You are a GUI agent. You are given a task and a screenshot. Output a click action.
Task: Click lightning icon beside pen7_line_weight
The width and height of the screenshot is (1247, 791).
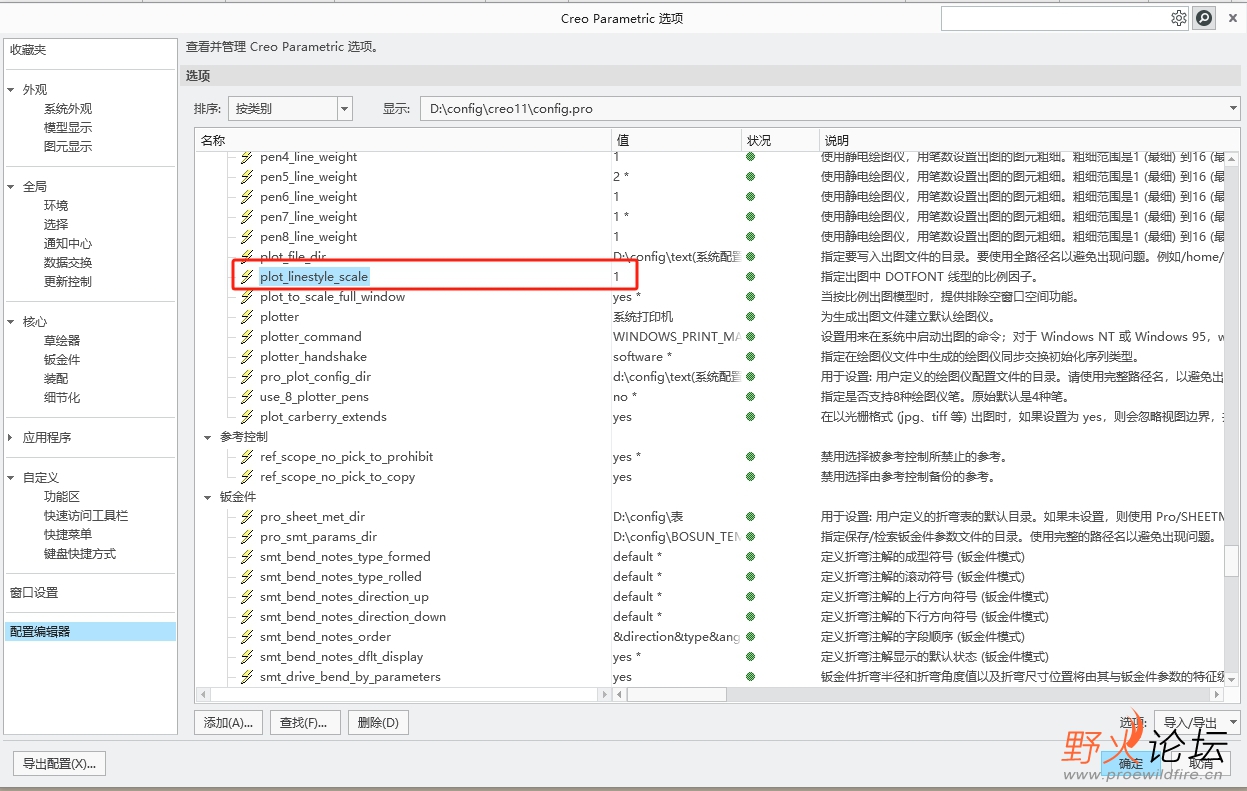pyautogui.click(x=247, y=217)
